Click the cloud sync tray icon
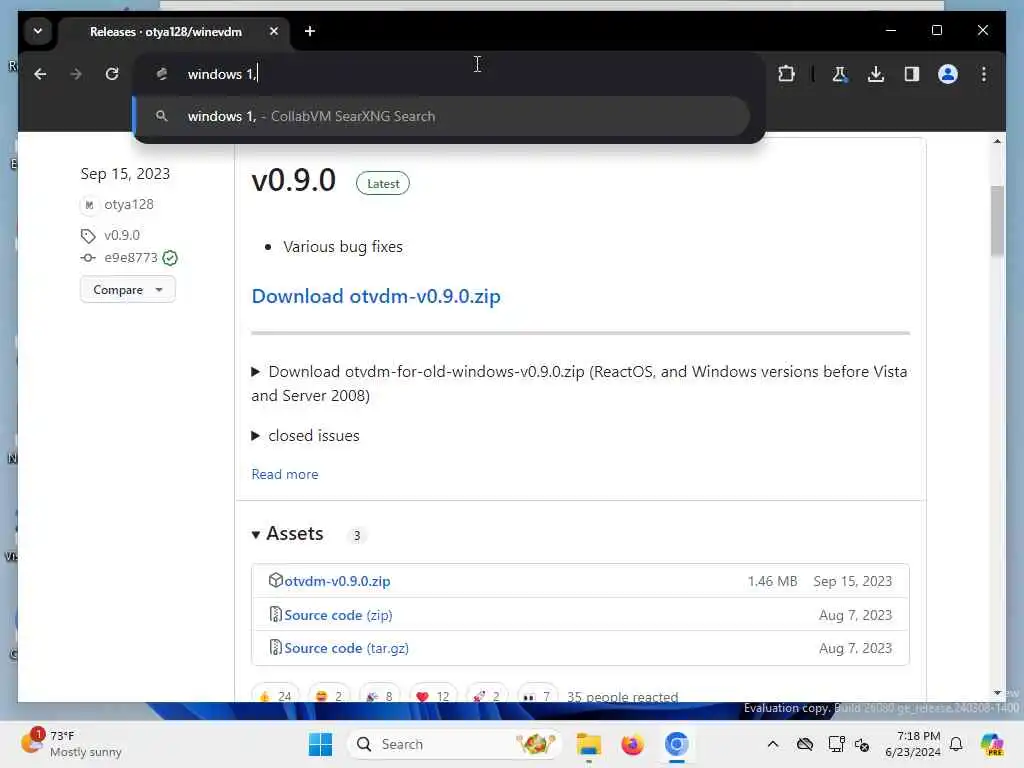 (805, 744)
